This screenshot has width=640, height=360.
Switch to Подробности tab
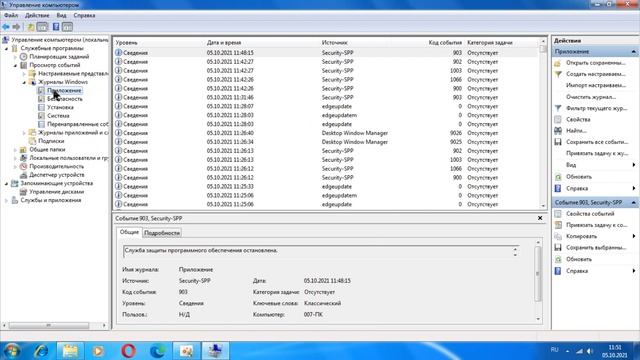(162, 233)
